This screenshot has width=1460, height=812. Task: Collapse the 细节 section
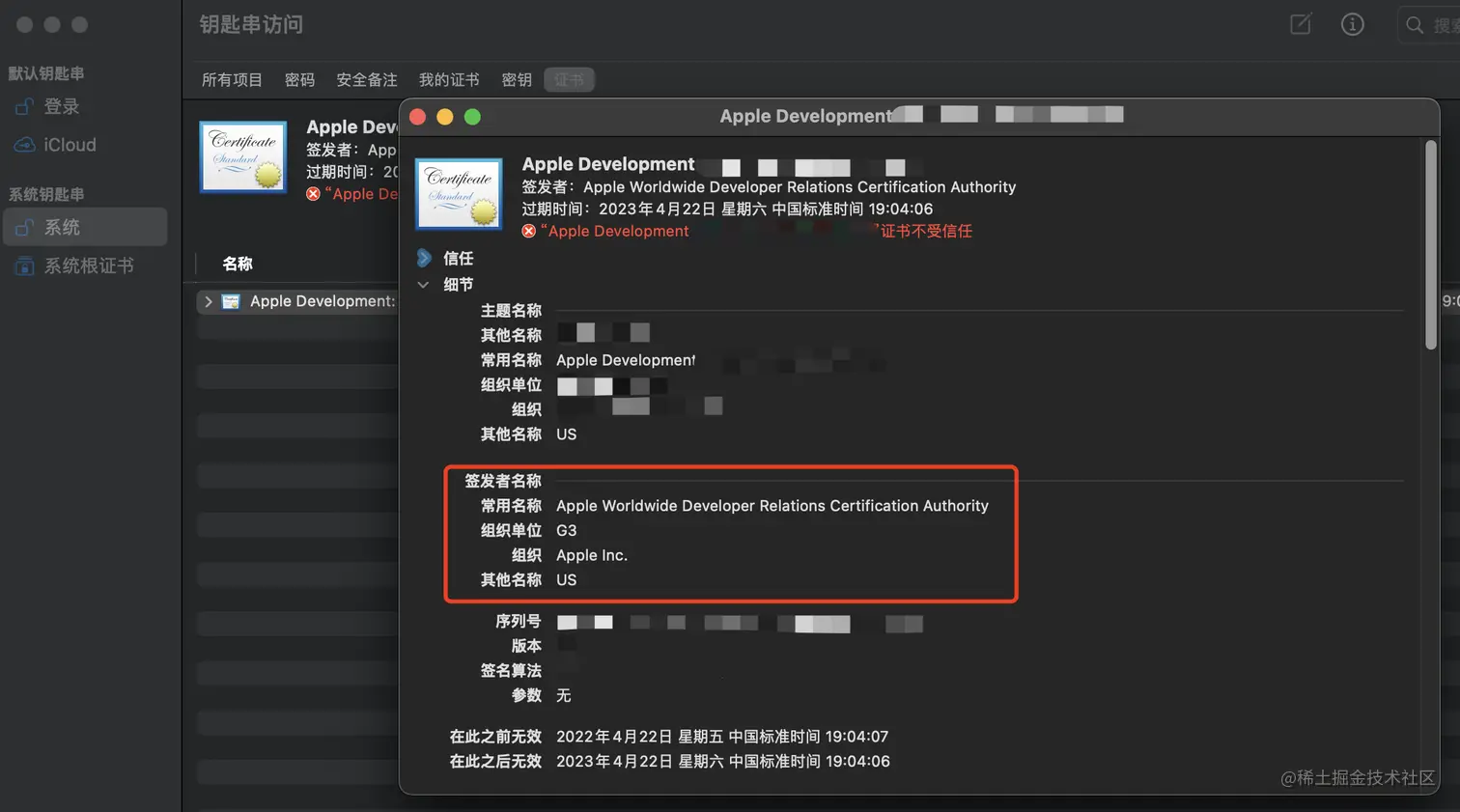423,285
